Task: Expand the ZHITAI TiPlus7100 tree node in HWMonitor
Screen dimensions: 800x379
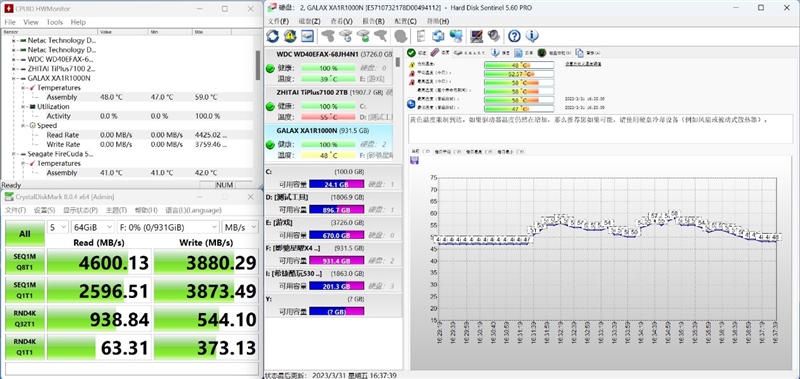Action: 14,68
